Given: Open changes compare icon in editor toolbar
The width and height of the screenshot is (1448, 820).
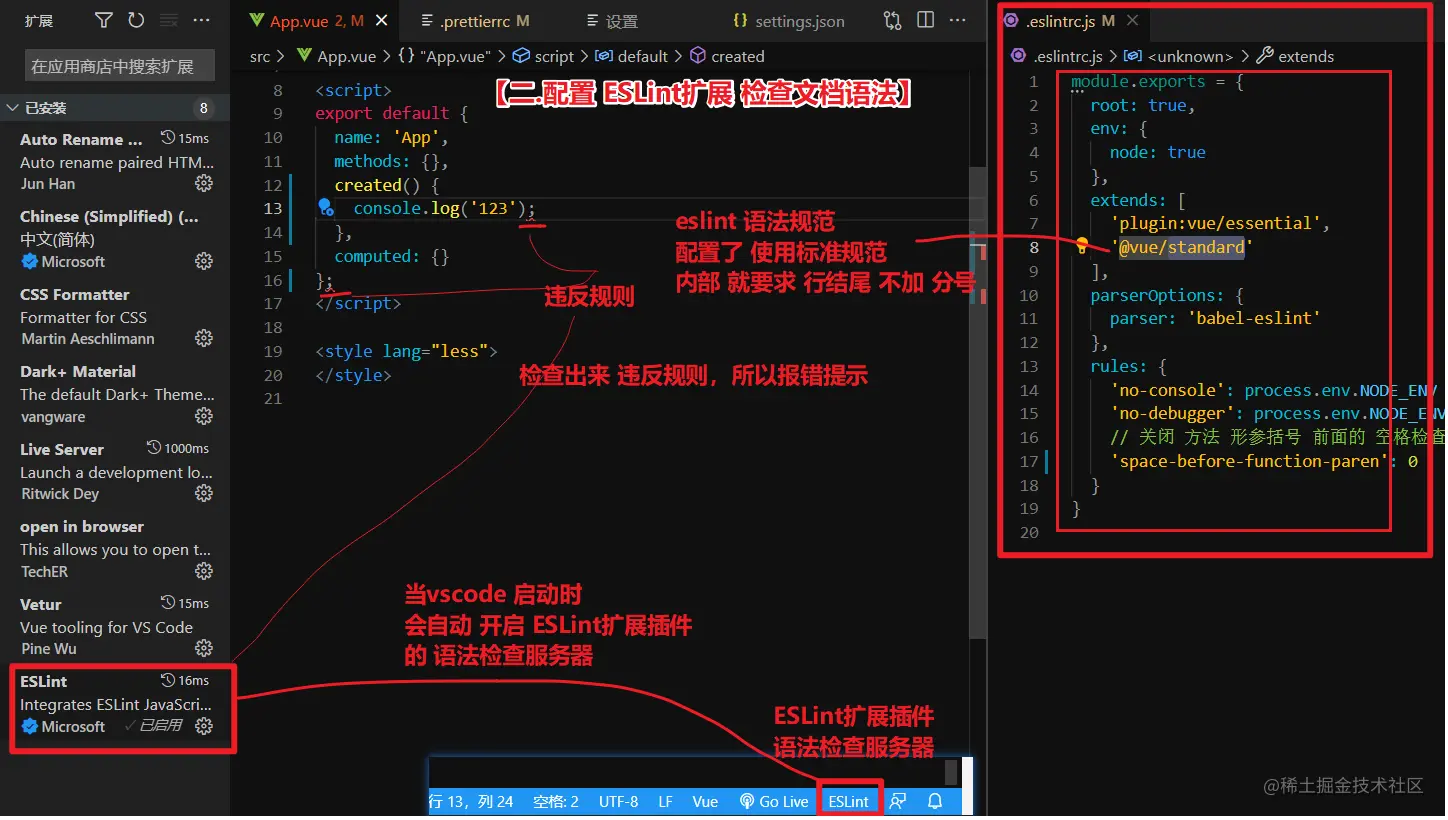Looking at the screenshot, I should (892, 20).
